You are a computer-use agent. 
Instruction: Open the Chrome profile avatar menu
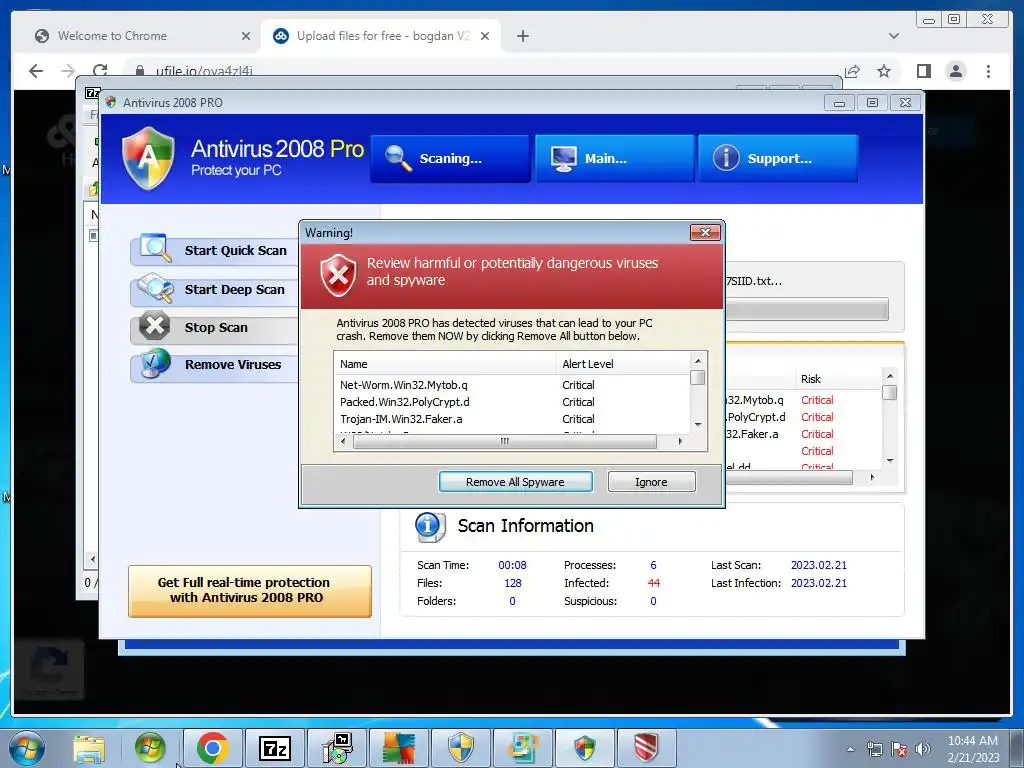pos(955,71)
